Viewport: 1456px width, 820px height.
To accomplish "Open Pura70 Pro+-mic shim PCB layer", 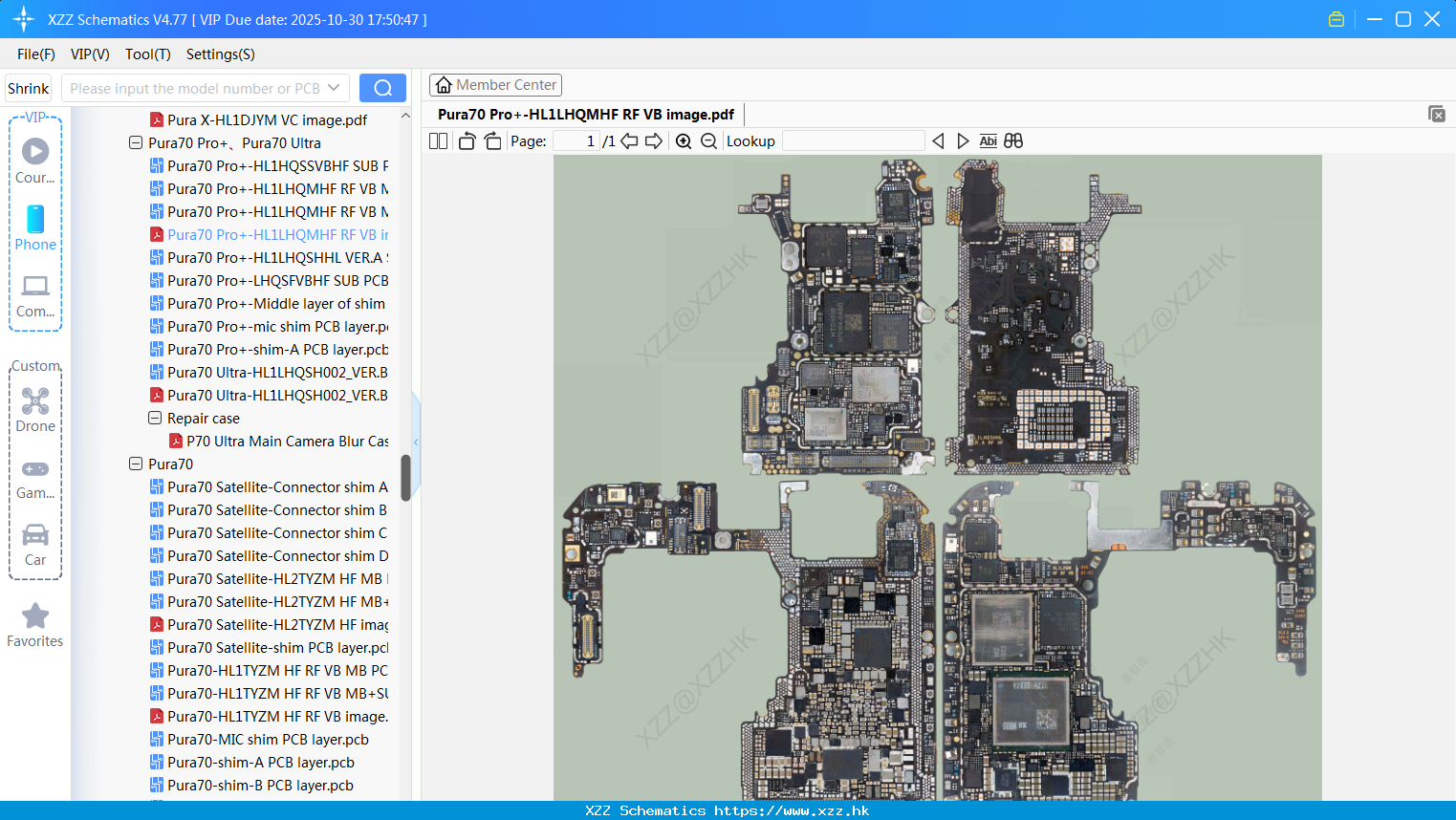I will (x=269, y=327).
